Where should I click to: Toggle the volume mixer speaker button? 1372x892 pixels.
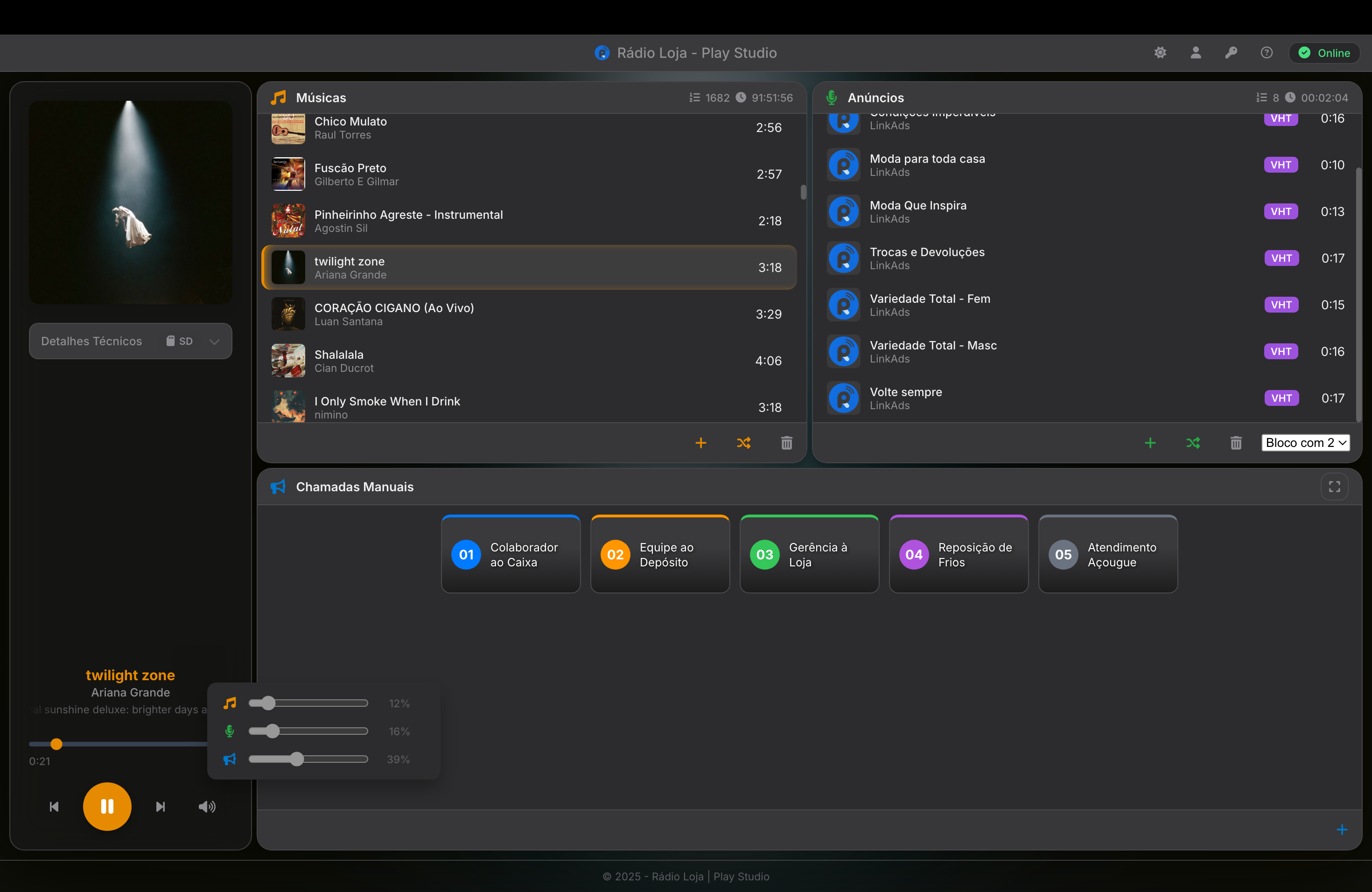tap(207, 806)
